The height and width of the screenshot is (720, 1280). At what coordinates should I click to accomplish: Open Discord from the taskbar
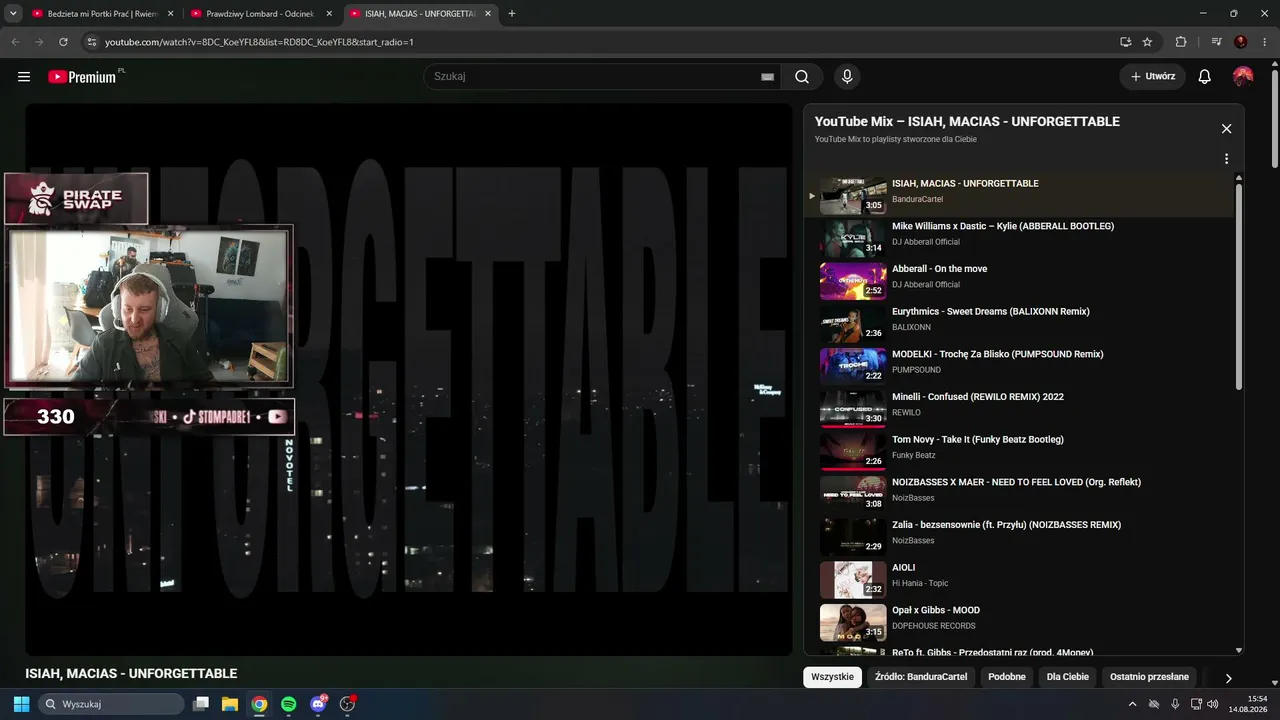(x=319, y=704)
